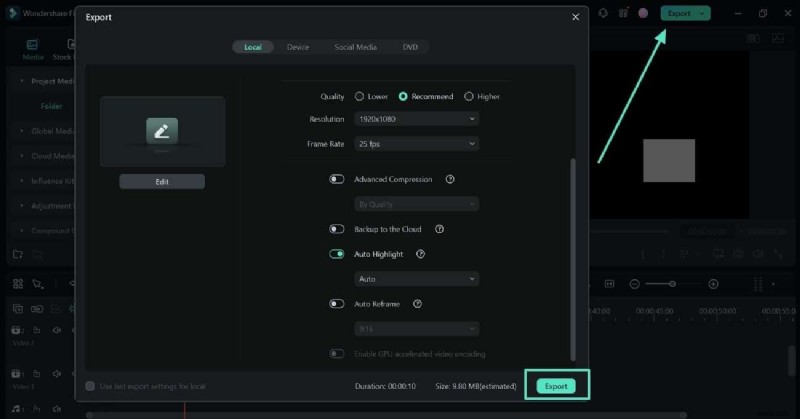
Task: Enable the Advanced Compression toggle
Action: tap(337, 179)
